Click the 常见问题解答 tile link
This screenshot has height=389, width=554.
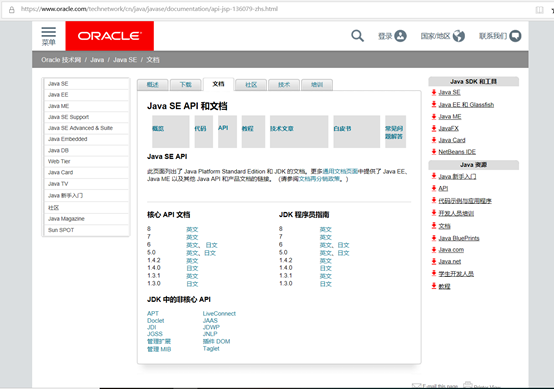[x=394, y=132]
